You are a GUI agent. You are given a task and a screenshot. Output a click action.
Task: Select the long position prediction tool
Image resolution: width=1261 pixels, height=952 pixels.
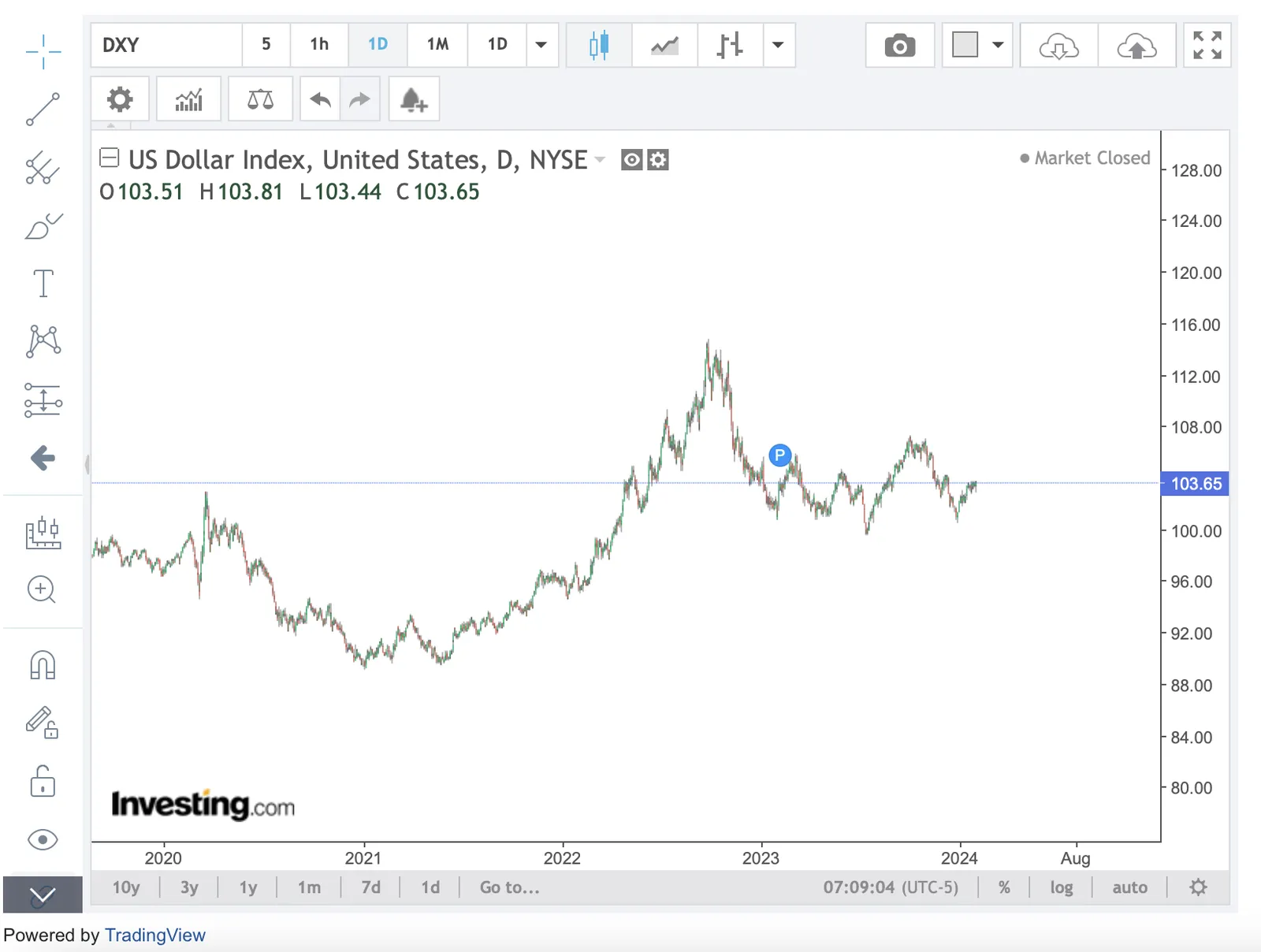(x=43, y=400)
